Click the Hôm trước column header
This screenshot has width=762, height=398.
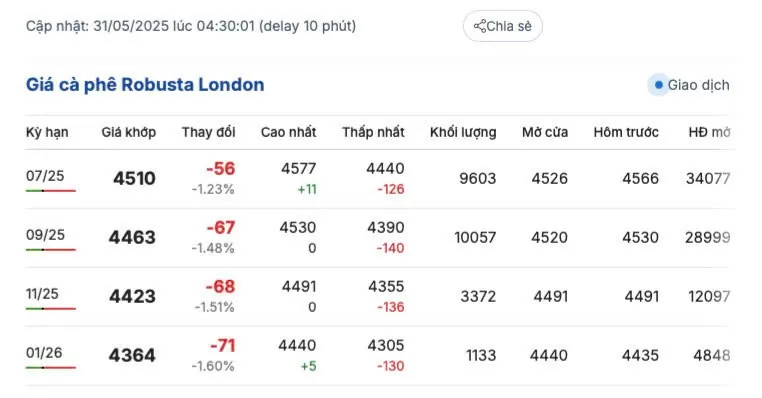pos(626,132)
